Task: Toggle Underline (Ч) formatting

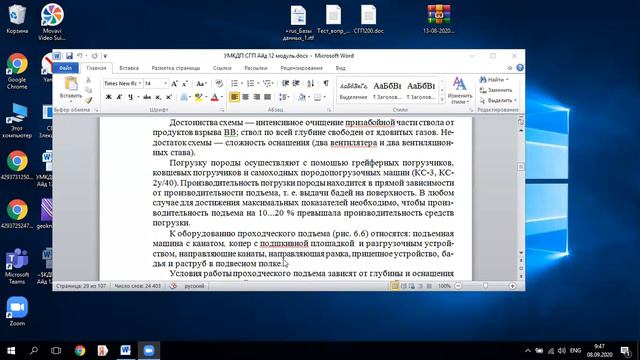Action: click(131, 97)
